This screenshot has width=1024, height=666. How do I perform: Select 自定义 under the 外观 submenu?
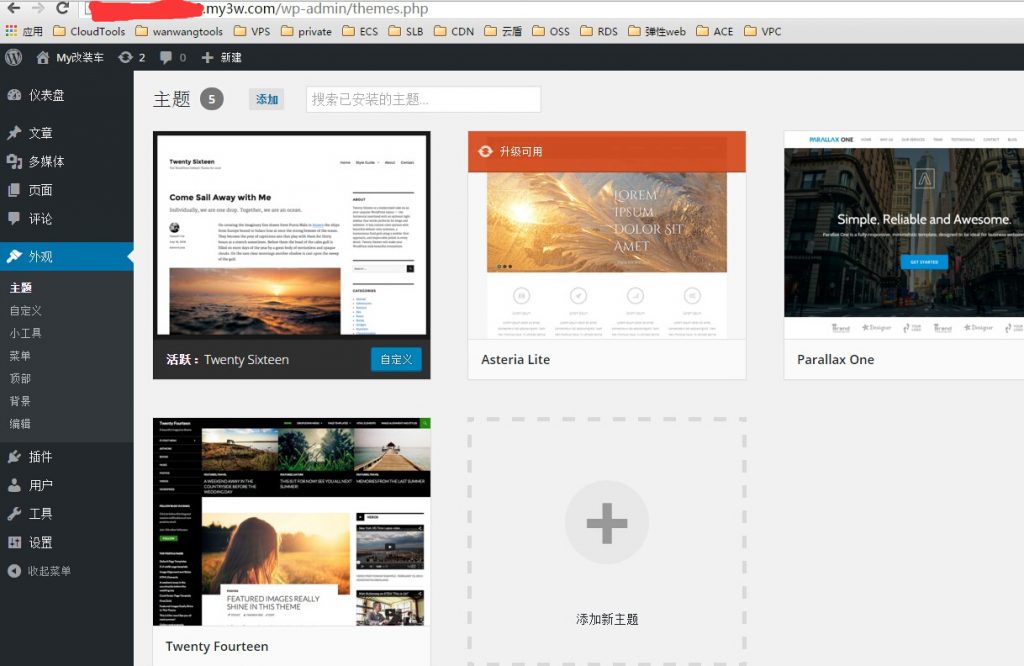[26, 311]
